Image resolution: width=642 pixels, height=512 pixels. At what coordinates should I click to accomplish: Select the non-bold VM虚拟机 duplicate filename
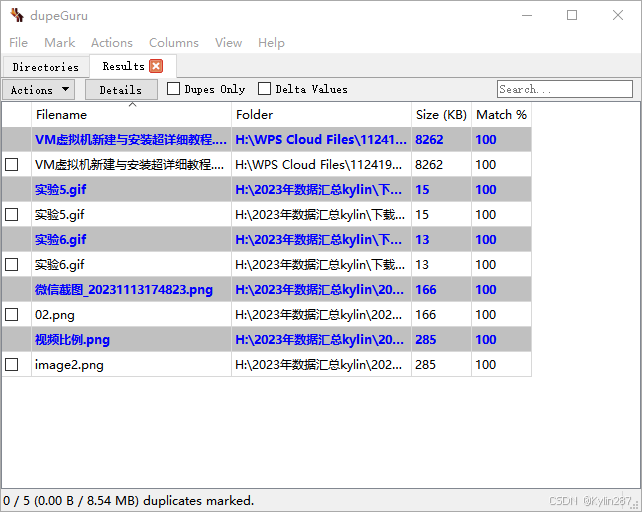(129, 165)
